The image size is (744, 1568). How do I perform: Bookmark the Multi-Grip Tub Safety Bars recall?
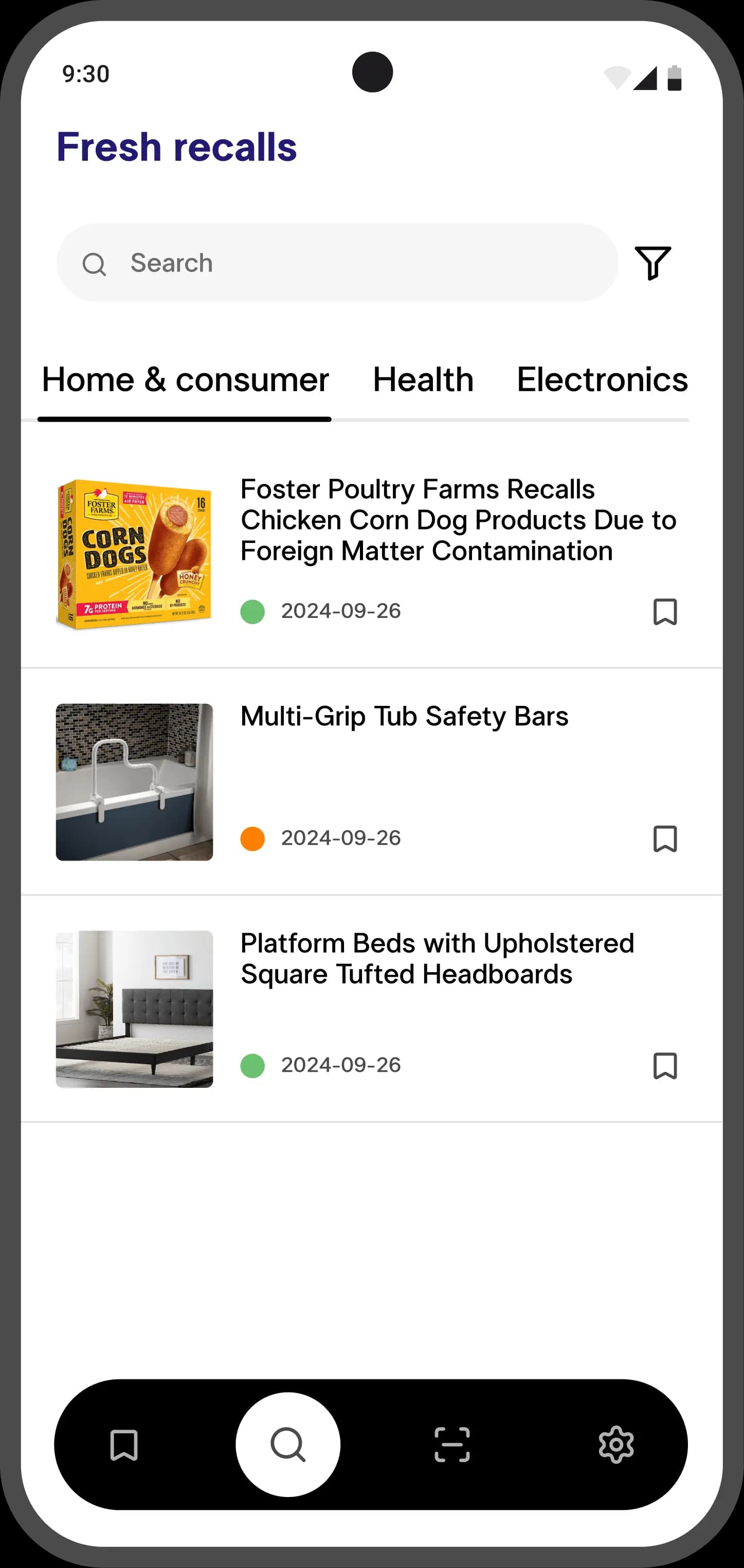tap(665, 839)
